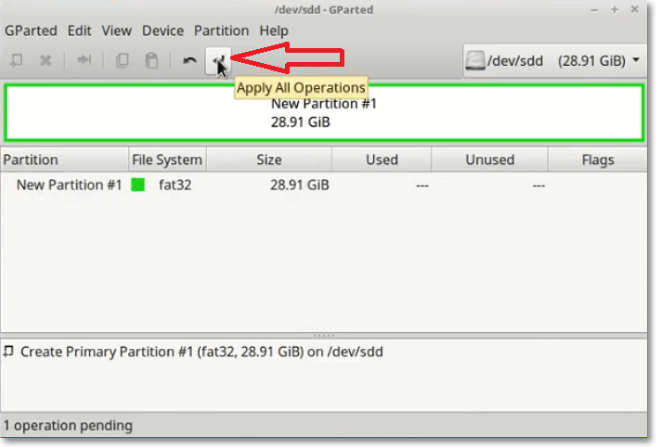This screenshot has height=447, width=656.
Task: Click the disk drive icon beside /dev/sdd
Action: coord(475,61)
